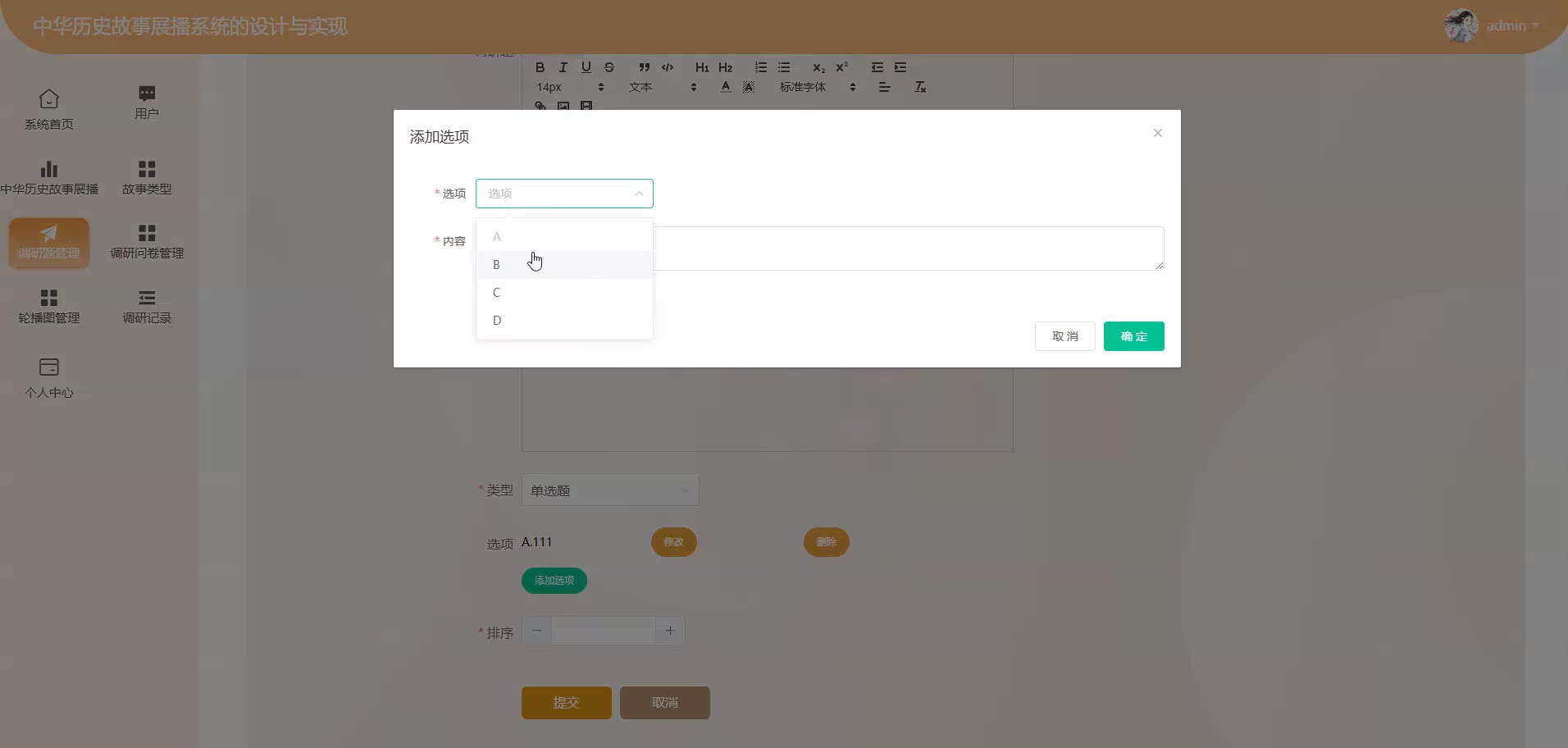Select the highlighted 调研题管理 sidebar item
The width and height of the screenshot is (1568, 748).
49,242
